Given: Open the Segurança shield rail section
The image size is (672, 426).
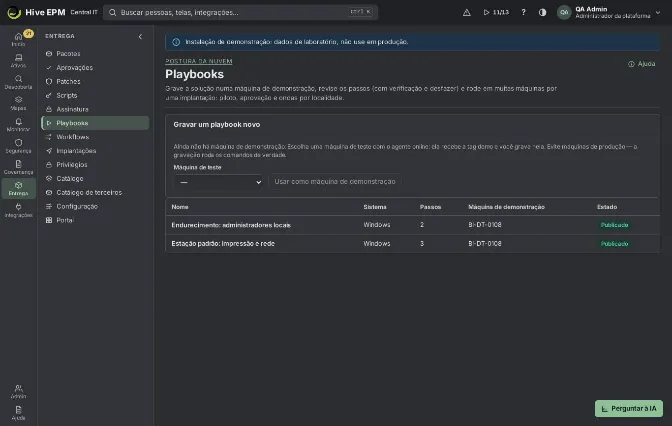Looking at the screenshot, I should [18, 146].
